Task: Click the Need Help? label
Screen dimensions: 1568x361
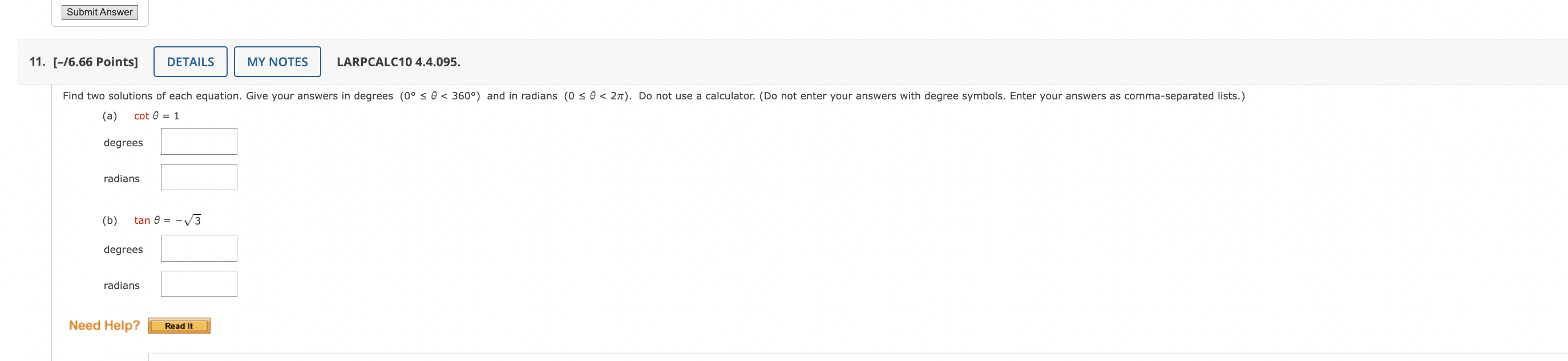Action: coord(104,325)
